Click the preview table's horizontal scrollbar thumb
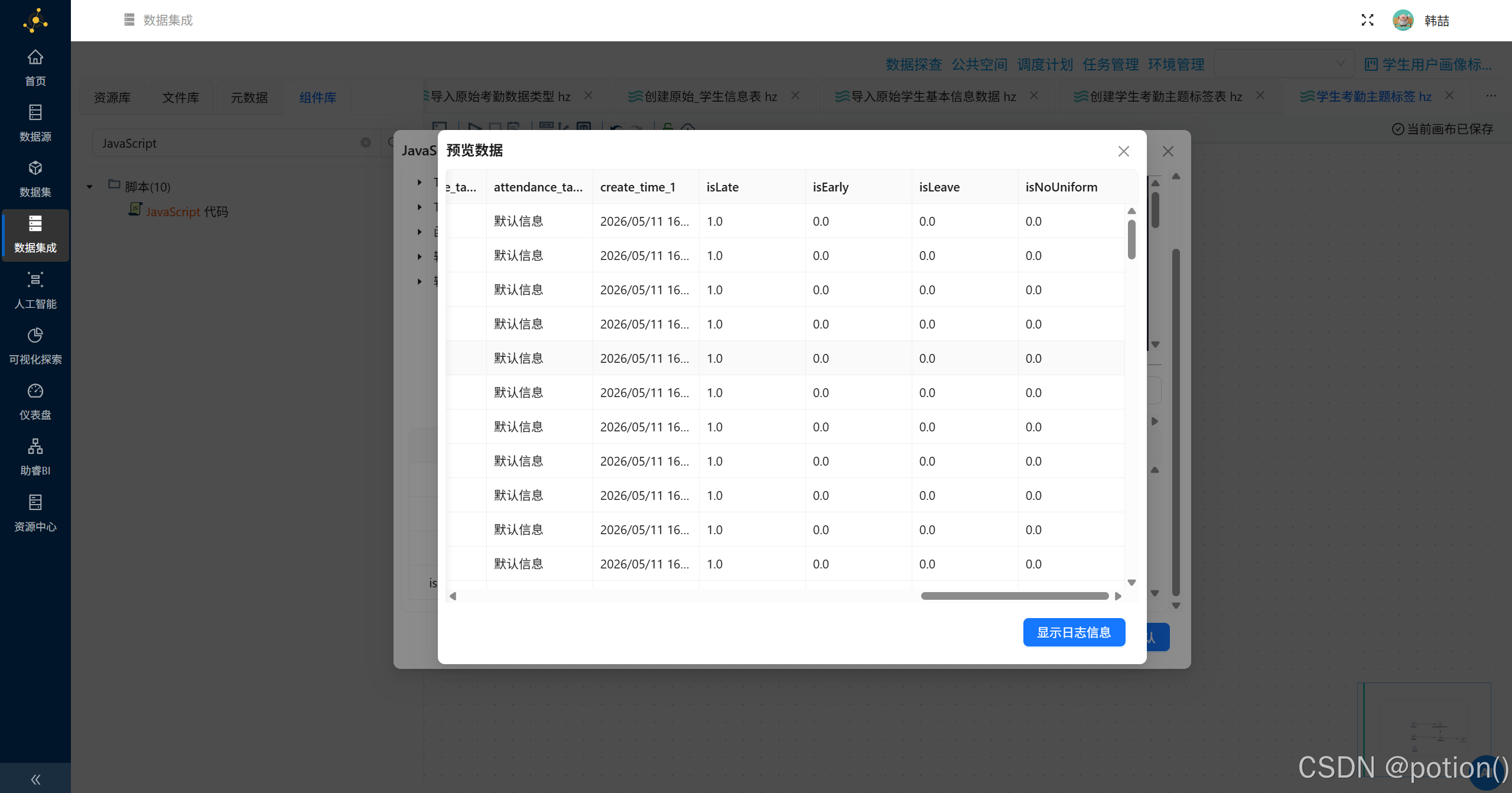This screenshot has width=1512, height=793. click(x=1014, y=596)
